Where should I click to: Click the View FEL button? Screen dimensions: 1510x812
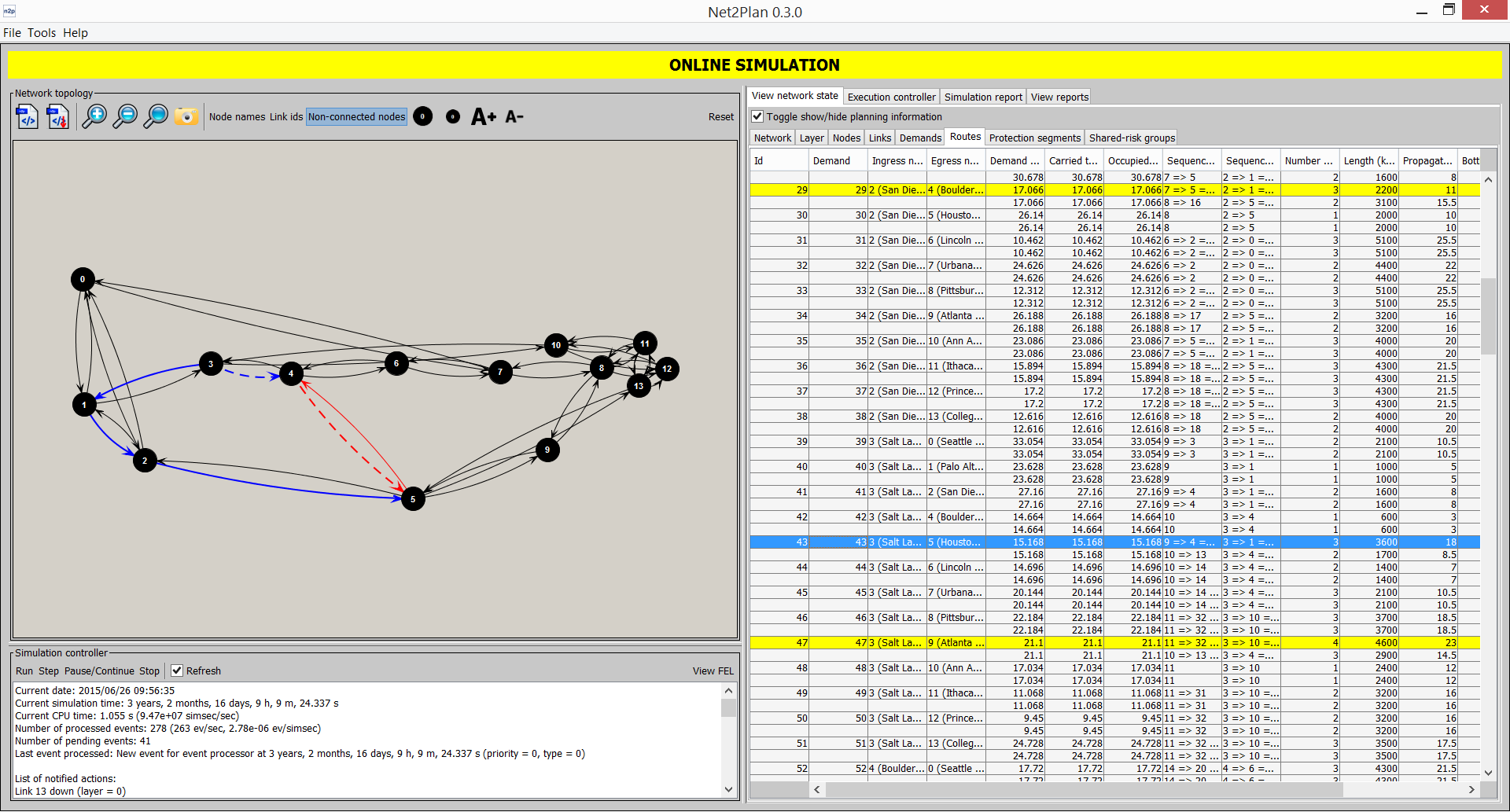tap(713, 671)
